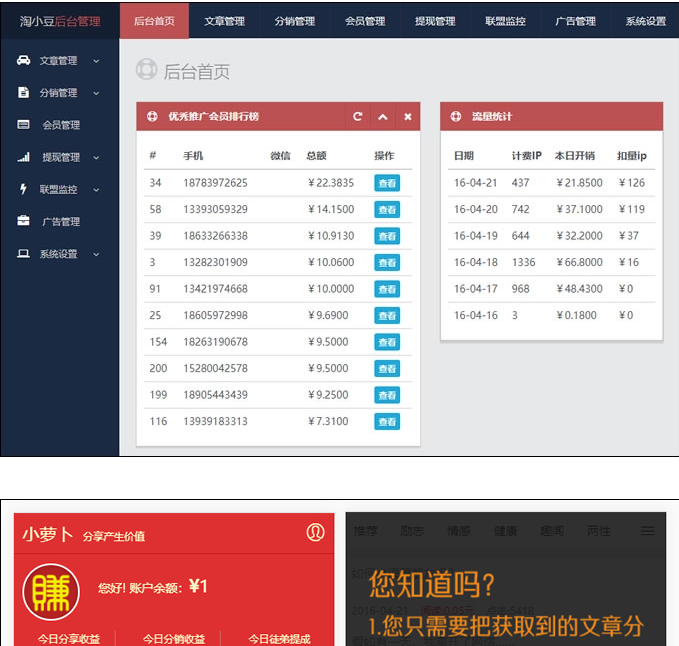Open the user profile icon in 小萝卜 header

pos(316,533)
